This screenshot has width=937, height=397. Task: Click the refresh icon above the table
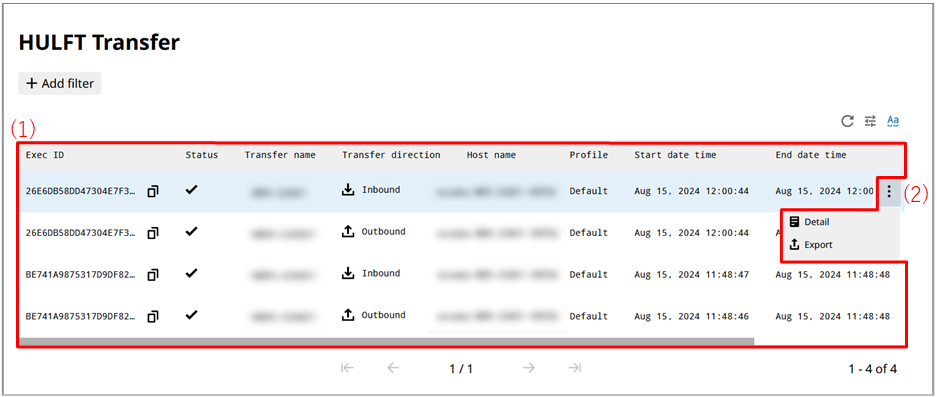(847, 121)
